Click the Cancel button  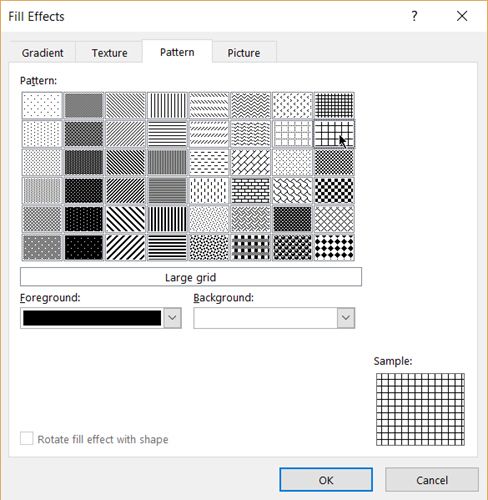pyautogui.click(x=432, y=480)
